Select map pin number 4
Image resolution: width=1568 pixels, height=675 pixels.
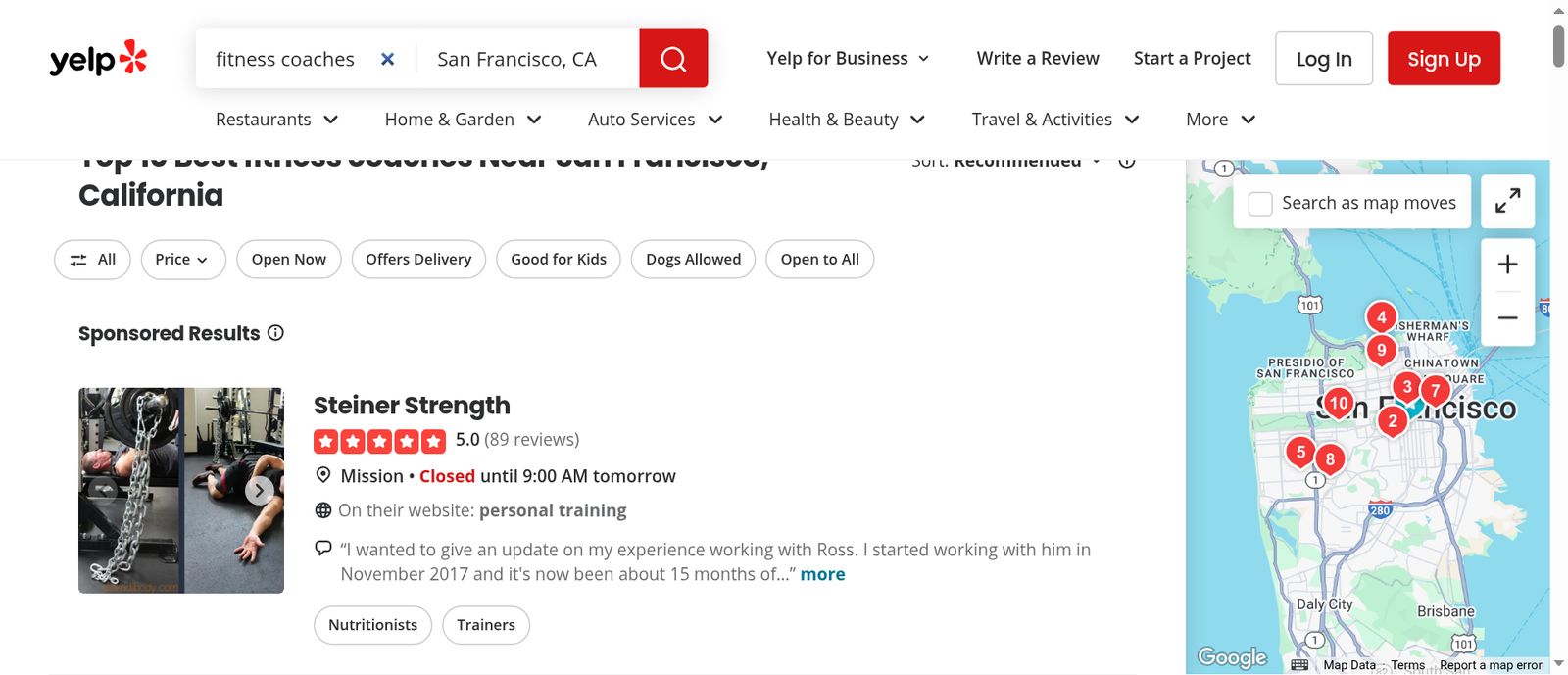pos(1381,317)
